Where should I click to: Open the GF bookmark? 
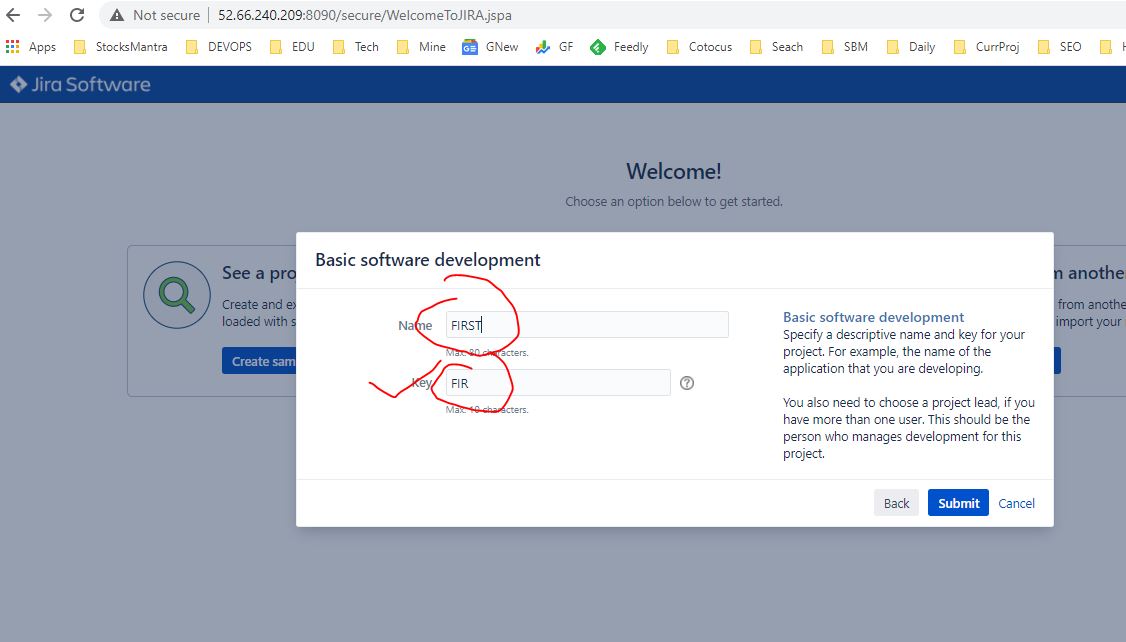click(554, 47)
